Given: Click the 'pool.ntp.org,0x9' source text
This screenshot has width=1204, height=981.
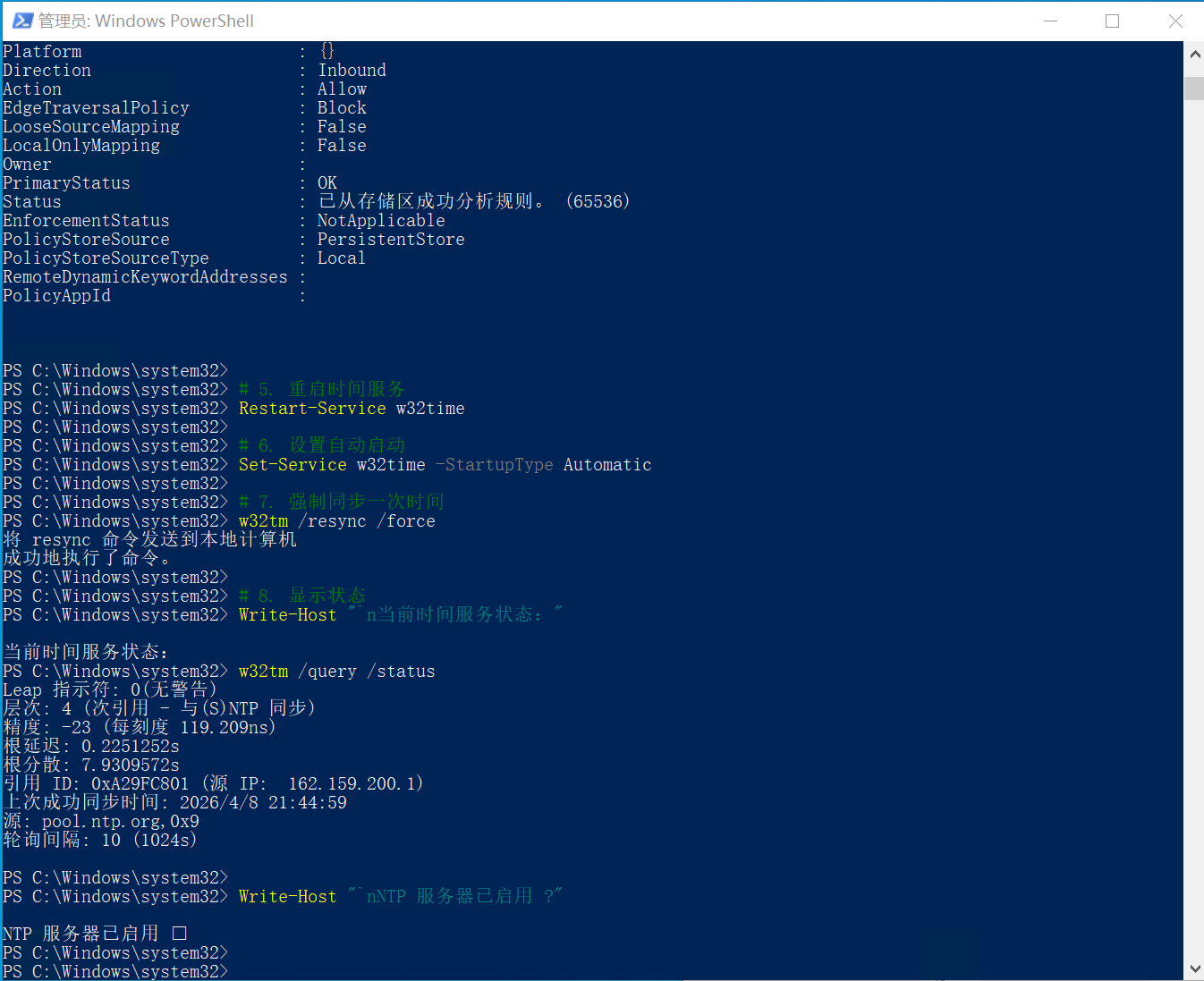Looking at the screenshot, I should pyautogui.click(x=121, y=822).
